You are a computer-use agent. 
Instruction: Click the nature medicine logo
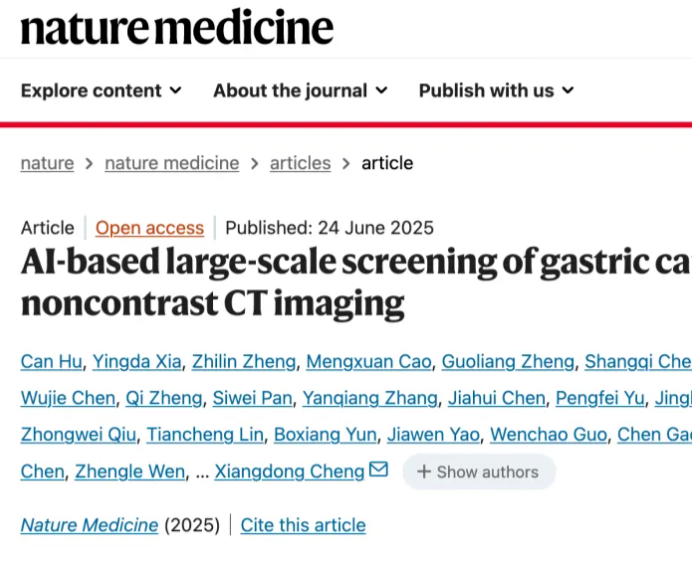[177, 27]
